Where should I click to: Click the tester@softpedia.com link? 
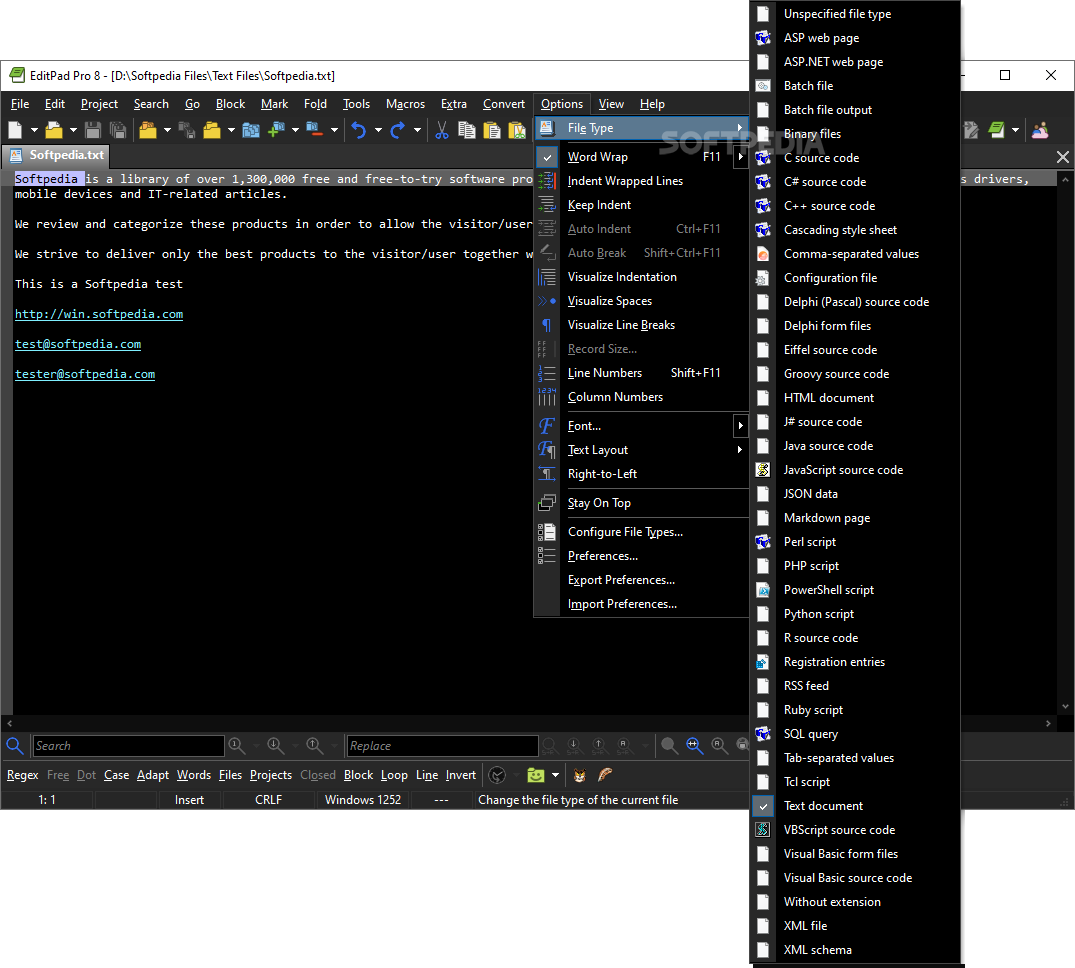point(85,374)
